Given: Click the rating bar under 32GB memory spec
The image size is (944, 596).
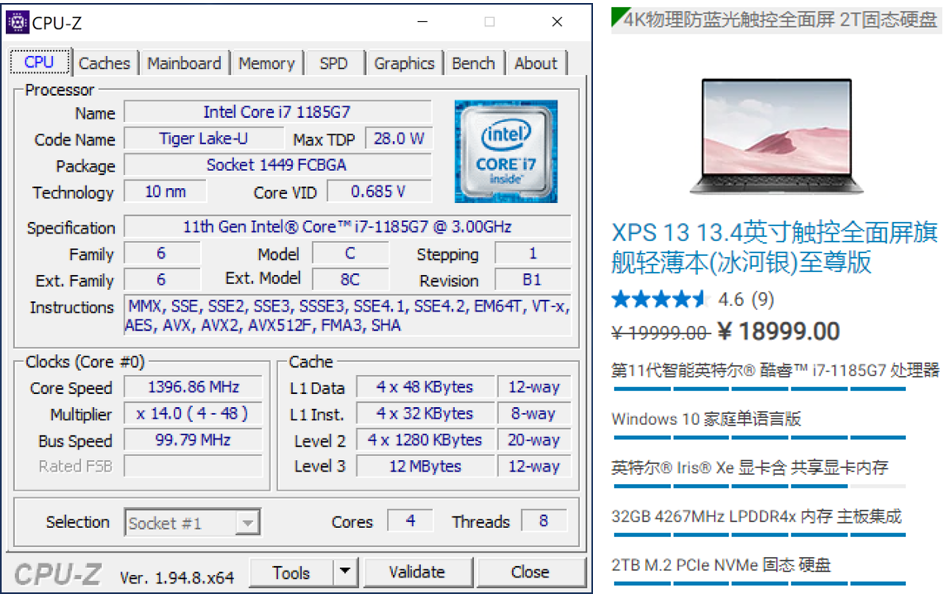Looking at the screenshot, I should (x=760, y=535).
